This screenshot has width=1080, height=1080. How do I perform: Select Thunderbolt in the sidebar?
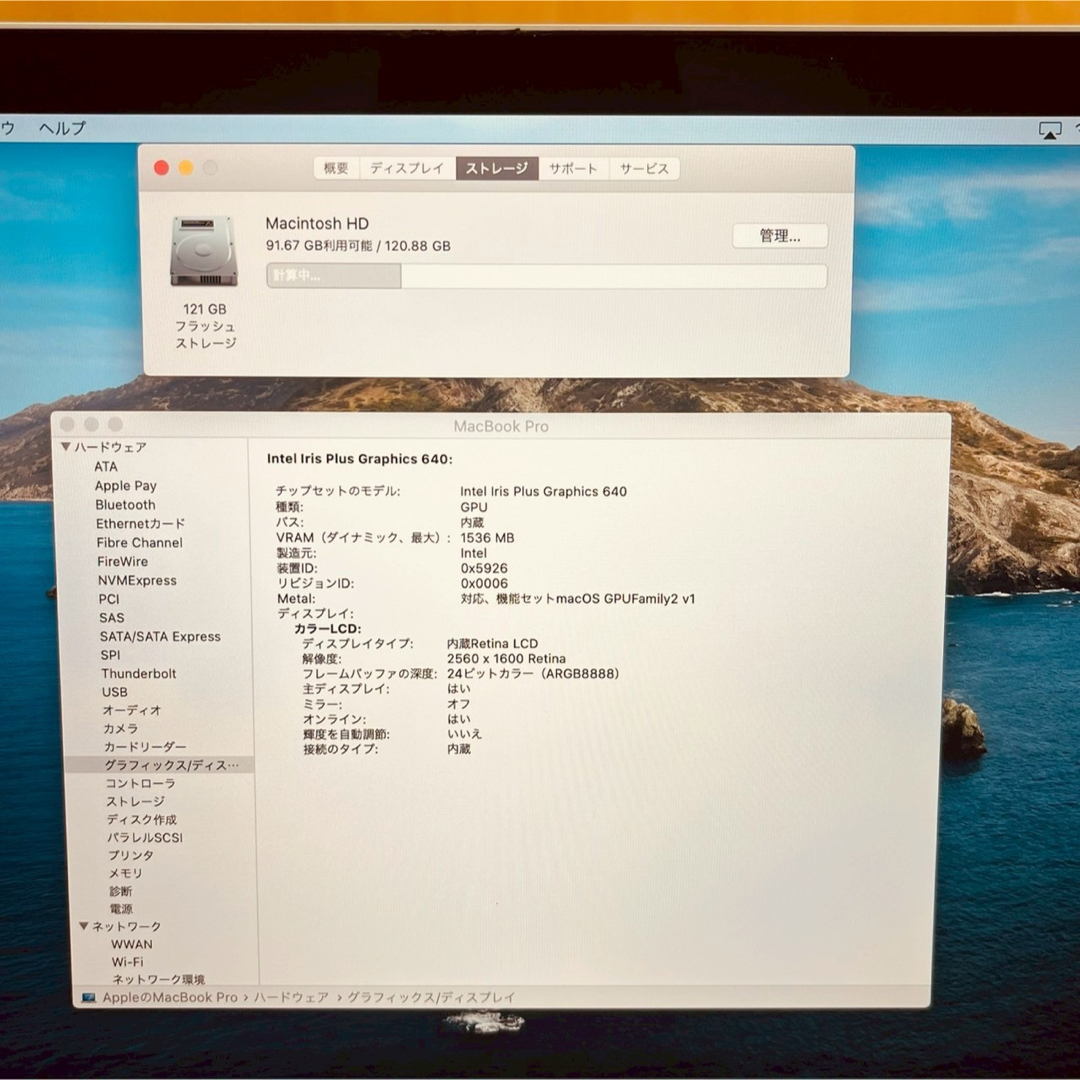click(x=139, y=674)
